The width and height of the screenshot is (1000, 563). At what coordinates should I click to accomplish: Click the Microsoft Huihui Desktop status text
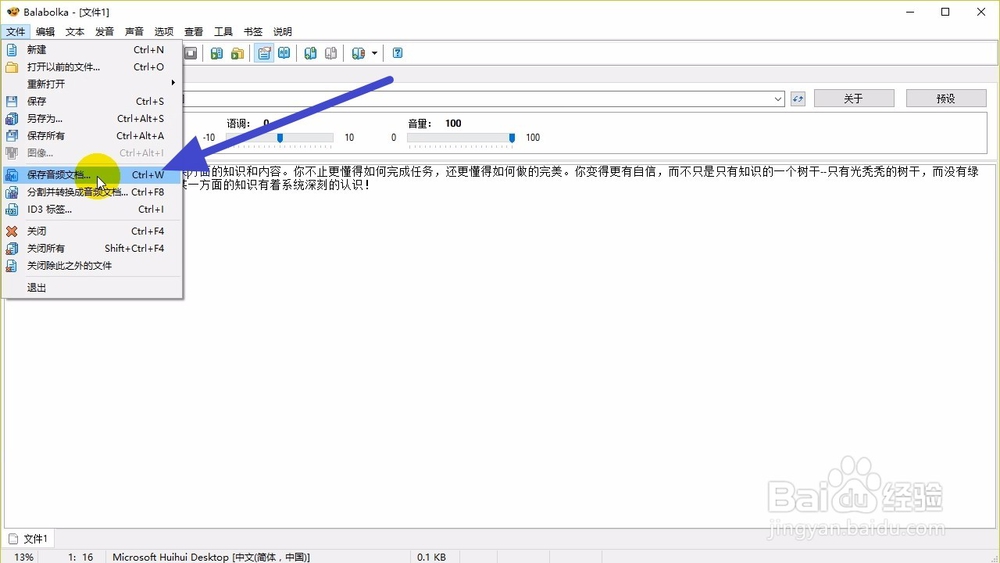211,557
